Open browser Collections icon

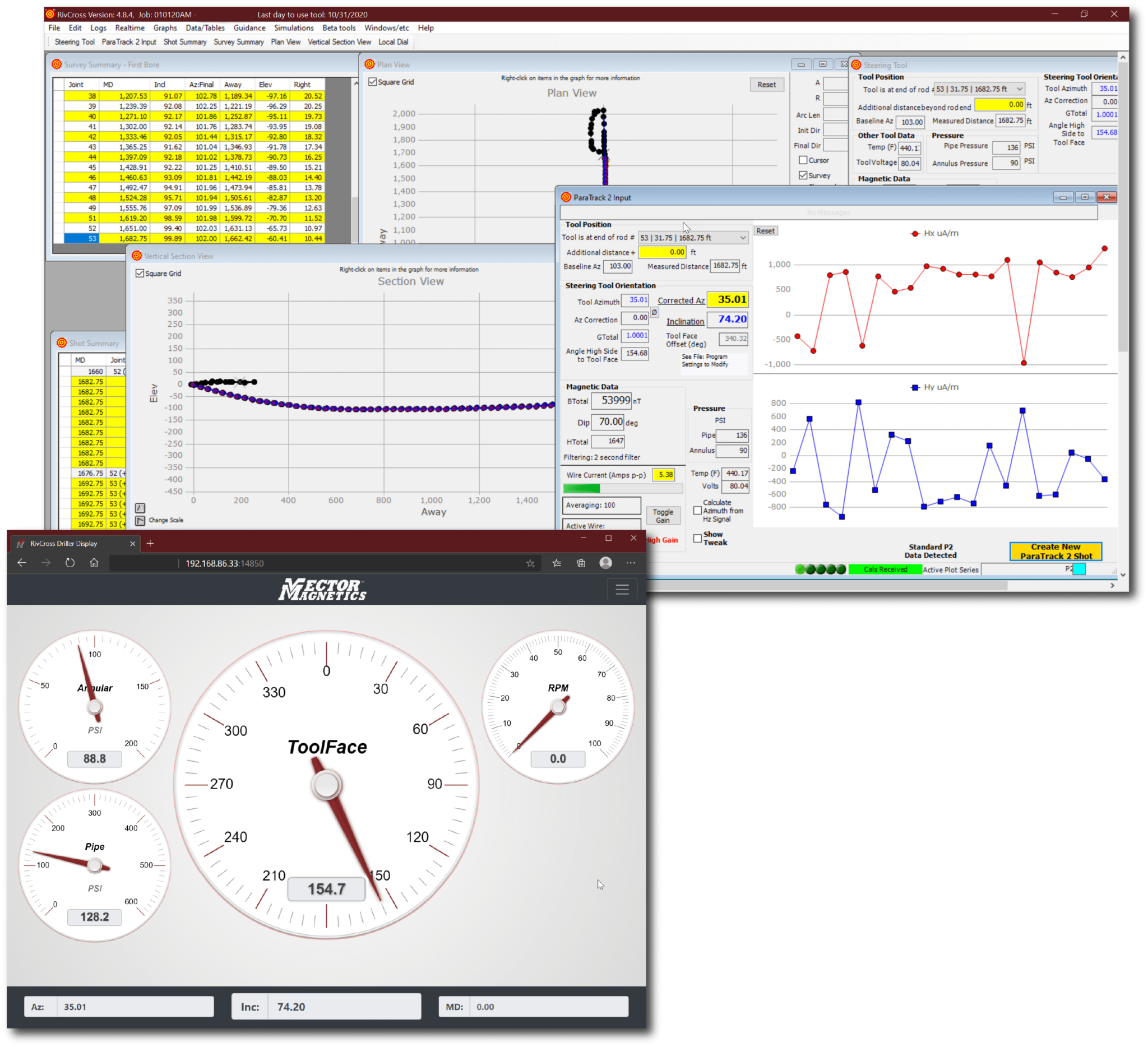pos(581,564)
